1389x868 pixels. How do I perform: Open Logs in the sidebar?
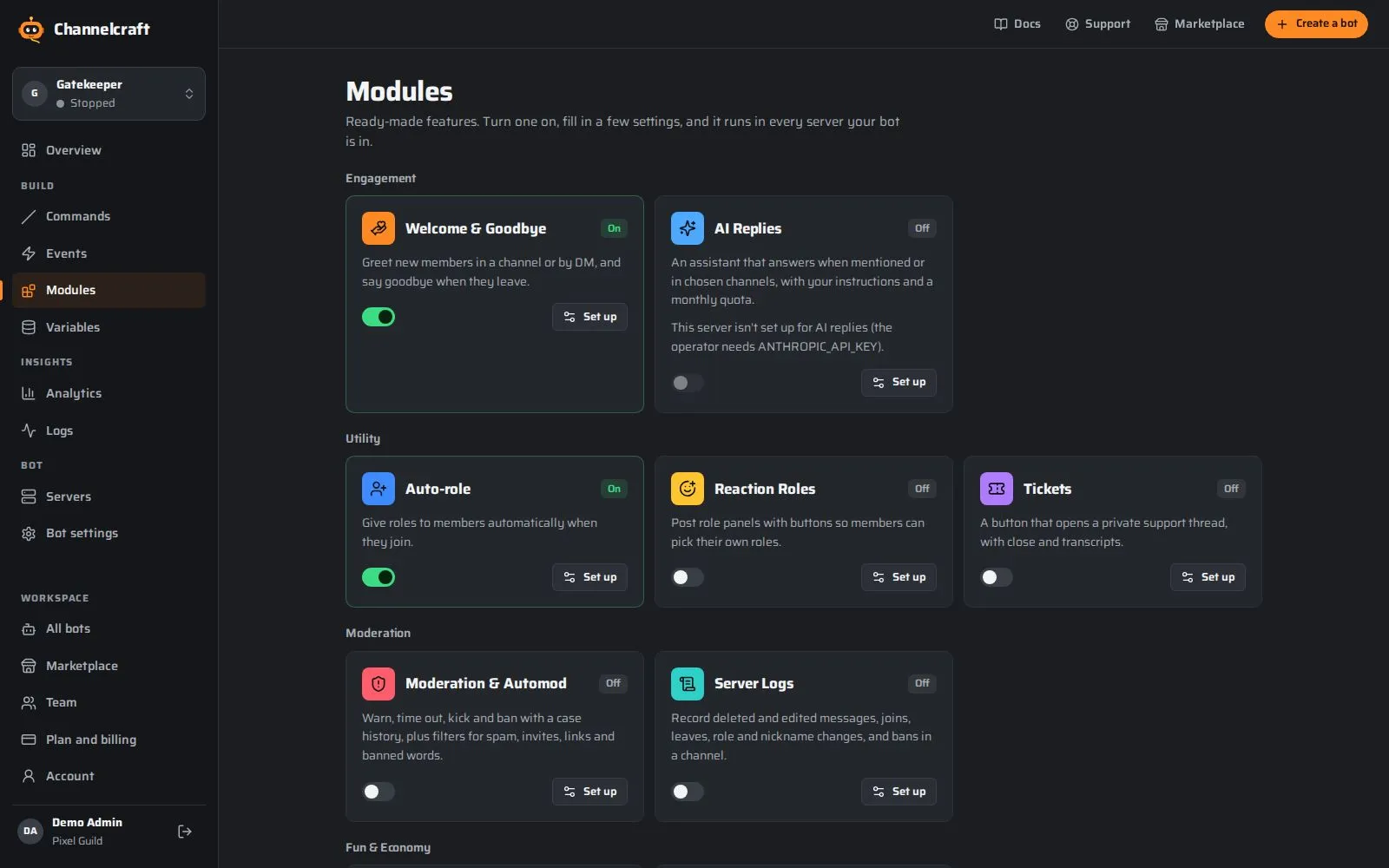109,431
